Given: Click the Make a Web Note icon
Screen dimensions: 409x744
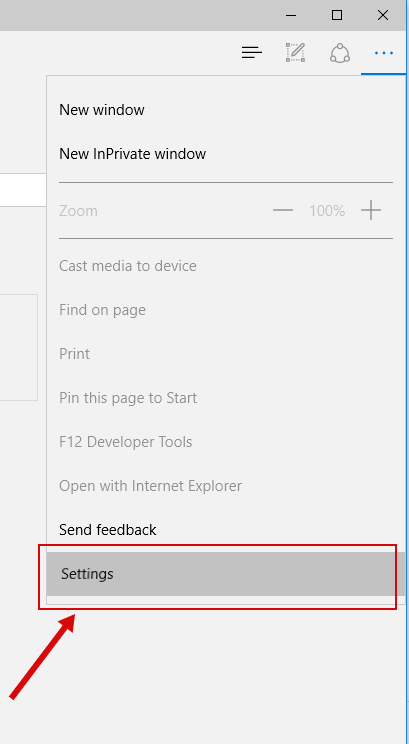Looking at the screenshot, I should click(295, 52).
